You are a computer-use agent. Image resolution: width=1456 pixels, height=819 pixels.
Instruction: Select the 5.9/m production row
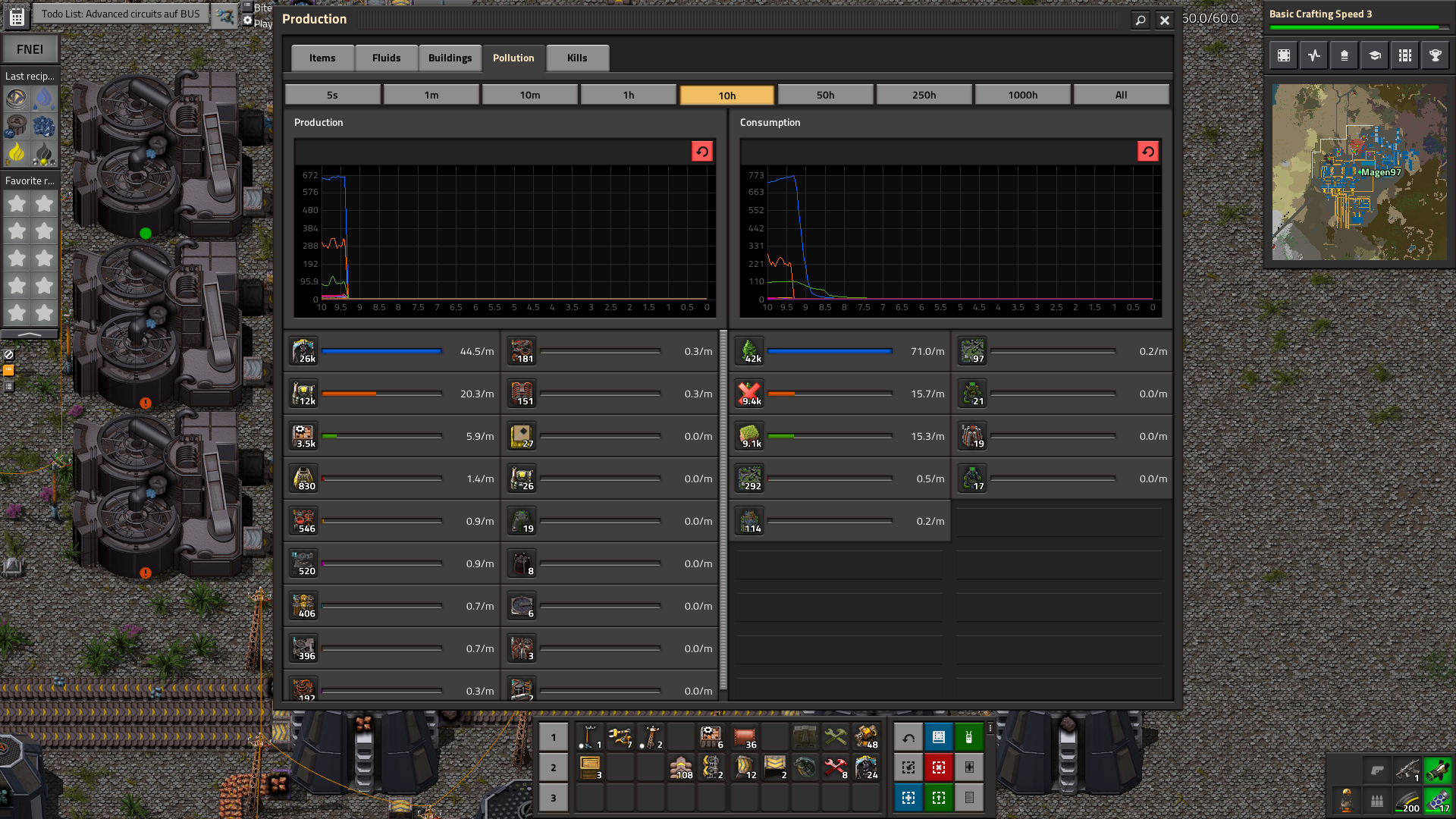click(392, 436)
